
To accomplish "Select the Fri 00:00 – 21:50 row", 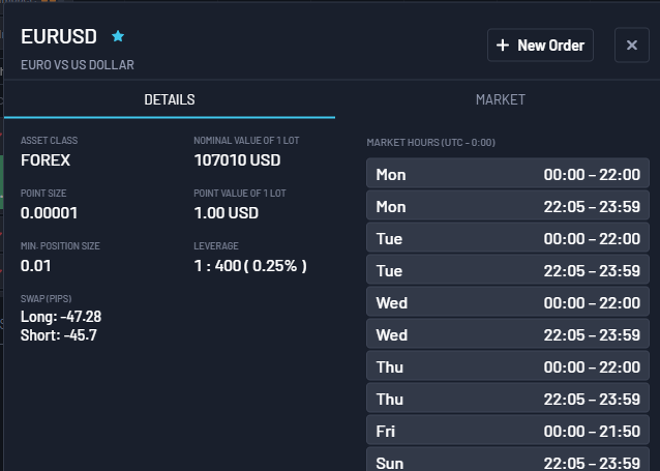I will pyautogui.click(x=508, y=431).
